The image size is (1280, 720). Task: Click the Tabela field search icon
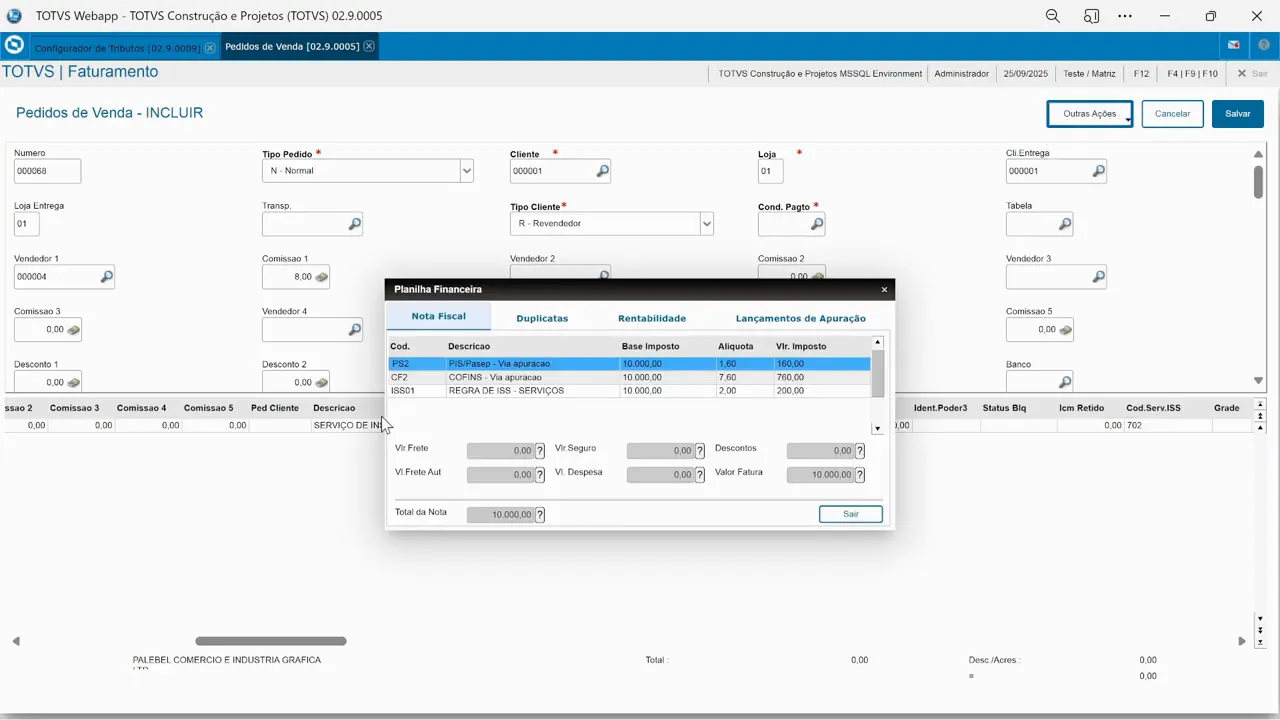1065,225
